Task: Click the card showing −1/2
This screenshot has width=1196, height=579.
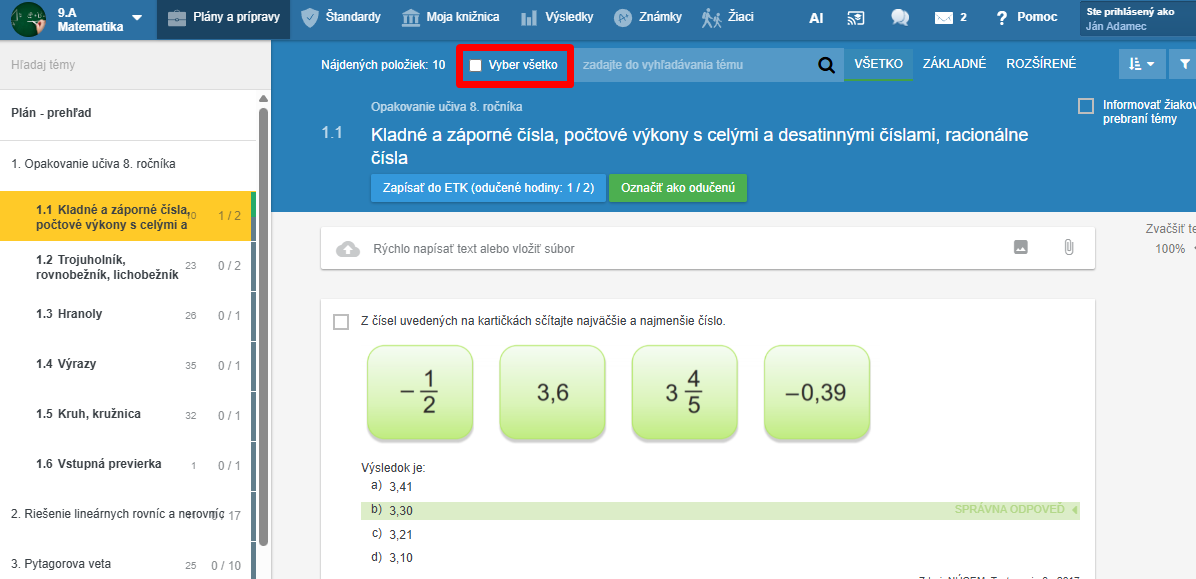Action: click(420, 394)
